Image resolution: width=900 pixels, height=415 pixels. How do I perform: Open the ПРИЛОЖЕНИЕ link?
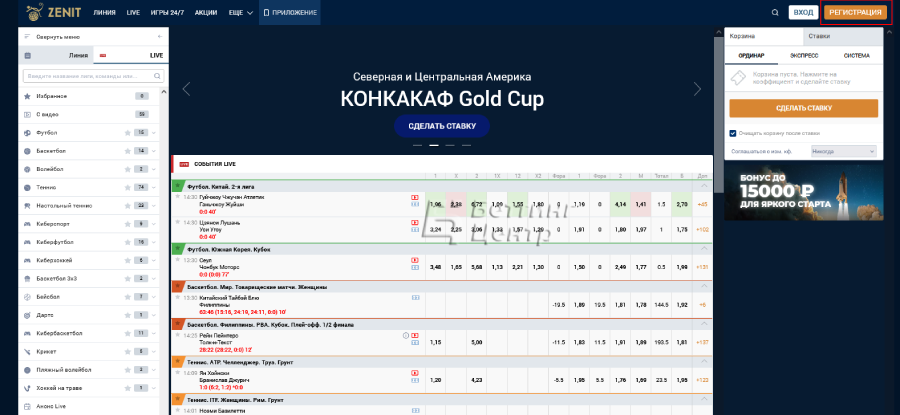point(290,12)
